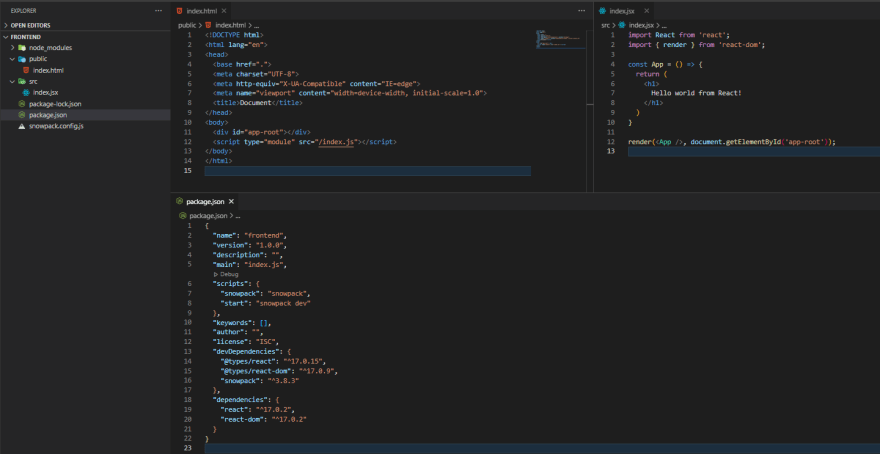Viewport: 880px width, 454px height.
Task: Click the snowpack.config.js file icon
Action: (22, 126)
